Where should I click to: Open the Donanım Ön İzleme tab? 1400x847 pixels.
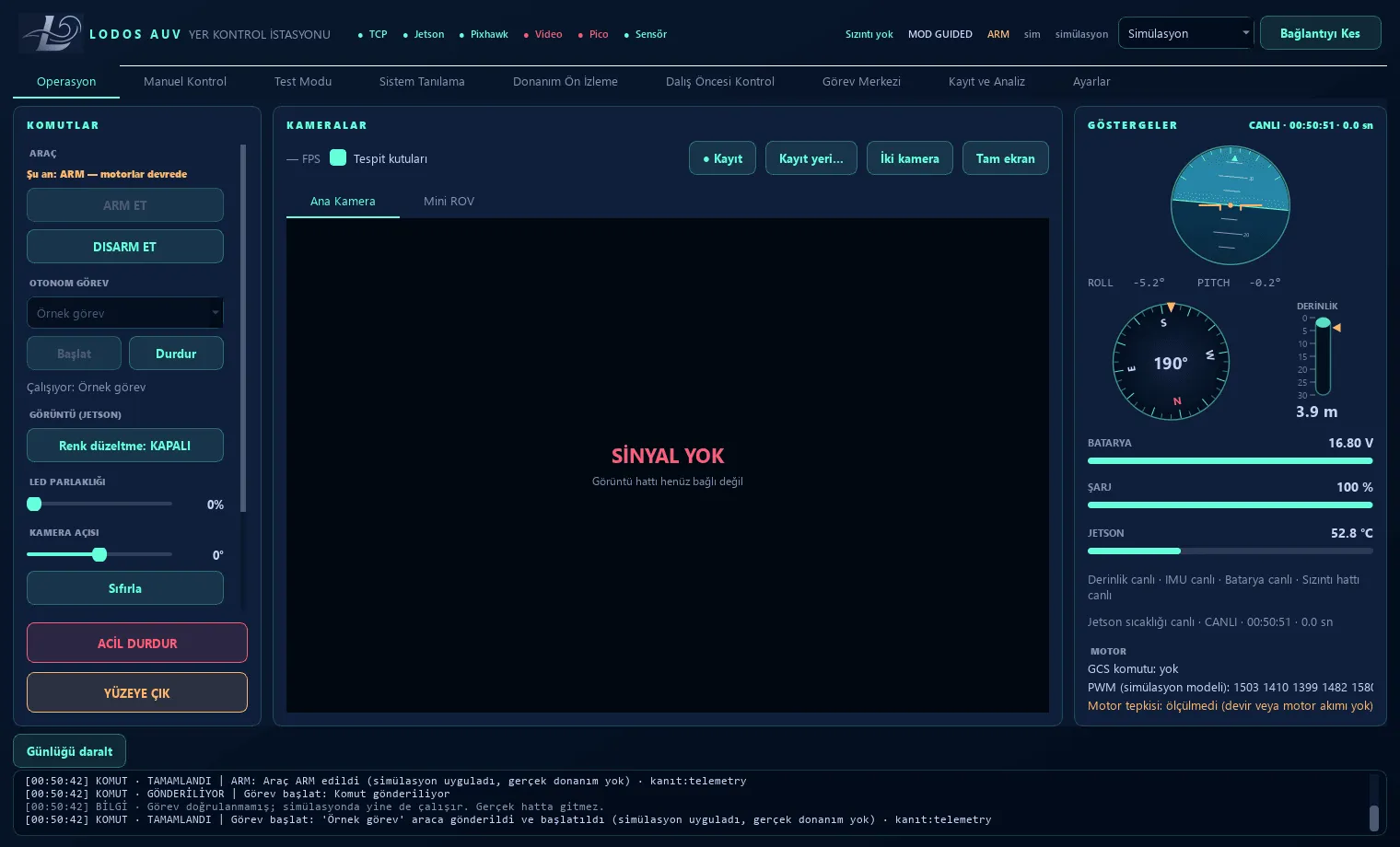pyautogui.click(x=566, y=81)
